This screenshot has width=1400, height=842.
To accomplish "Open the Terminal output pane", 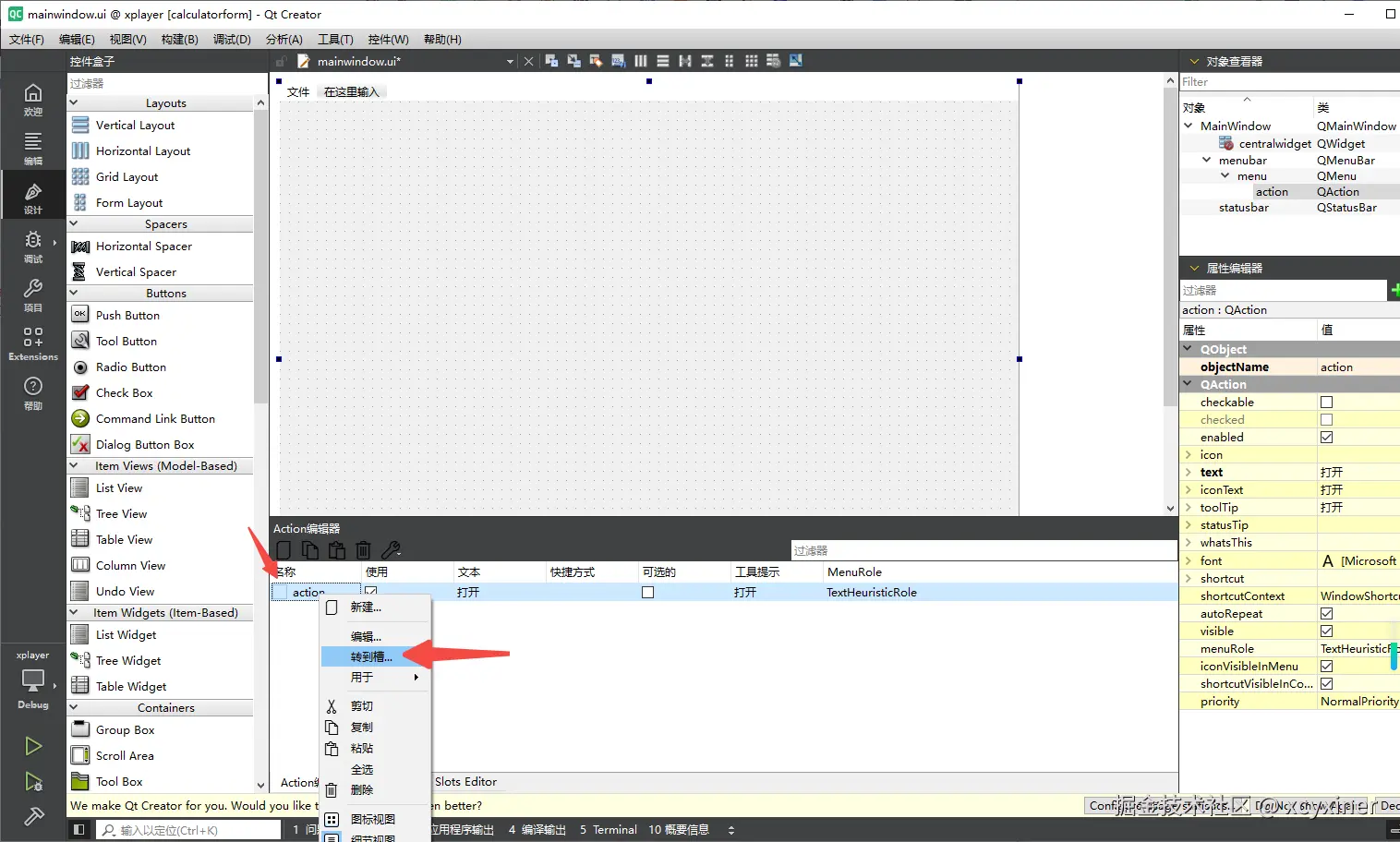I will pyautogui.click(x=609, y=830).
